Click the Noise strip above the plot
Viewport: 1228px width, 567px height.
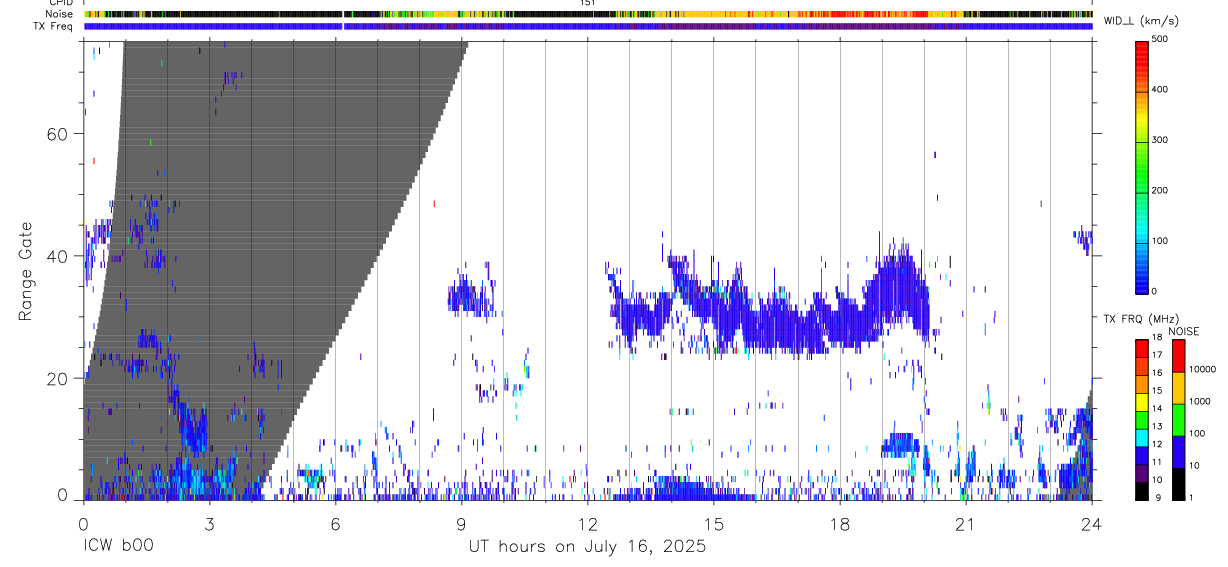[588, 14]
